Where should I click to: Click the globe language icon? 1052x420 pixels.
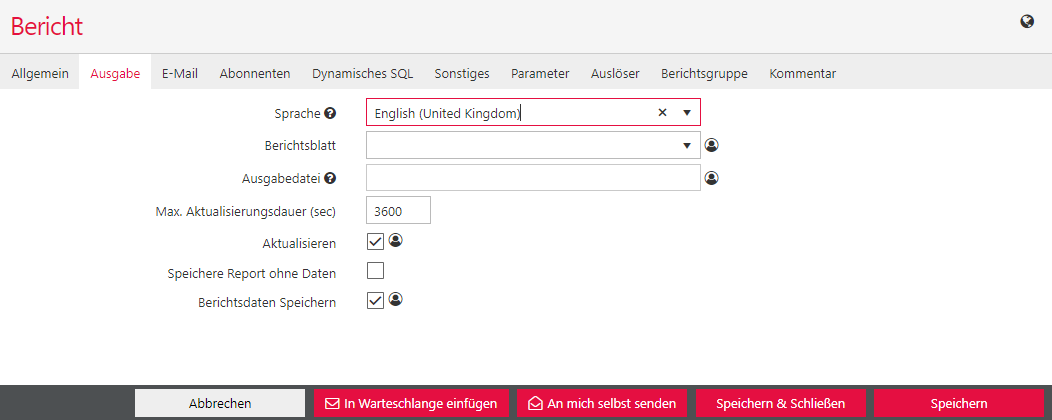1027,22
